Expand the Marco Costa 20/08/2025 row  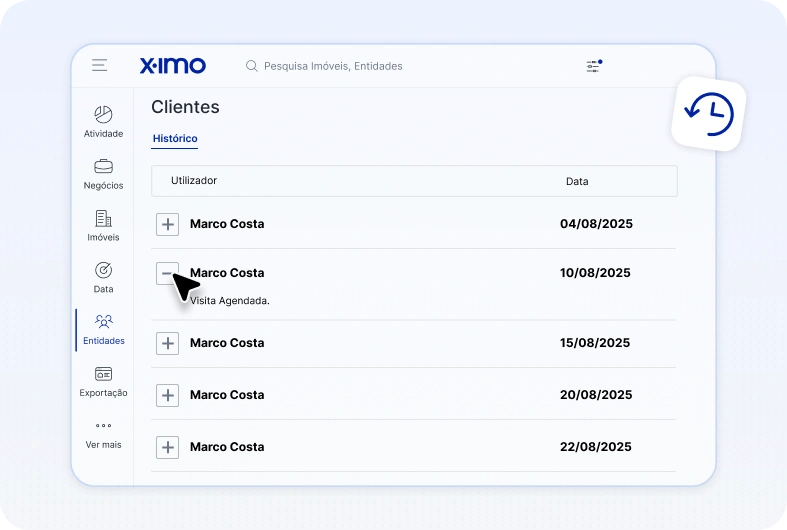(168, 395)
